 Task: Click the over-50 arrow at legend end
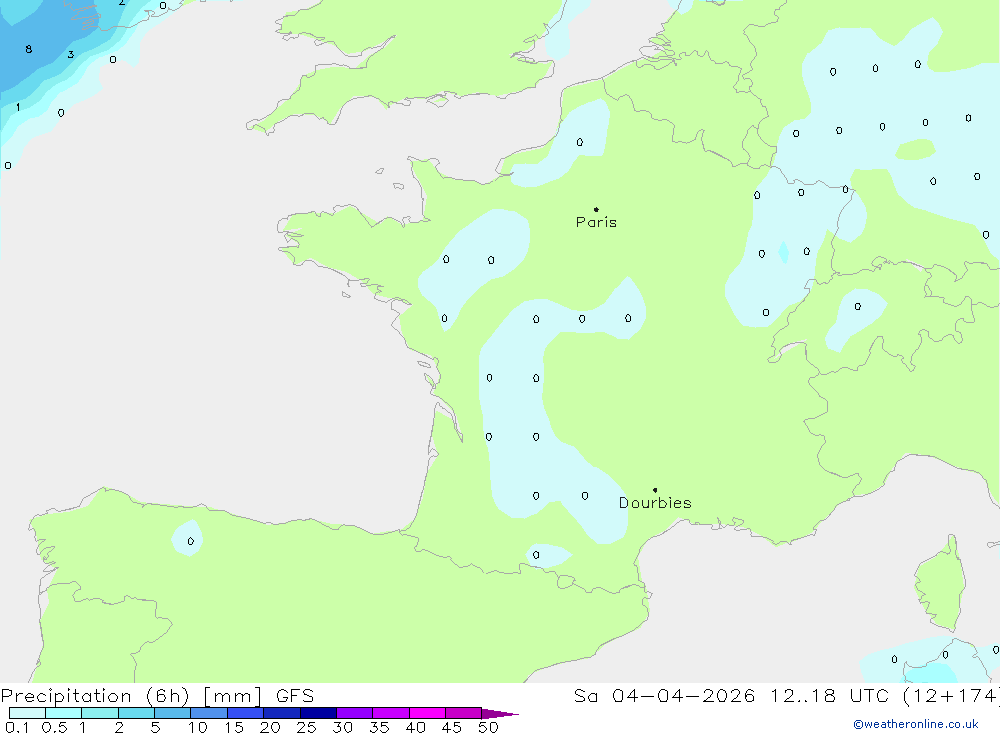coord(500,714)
